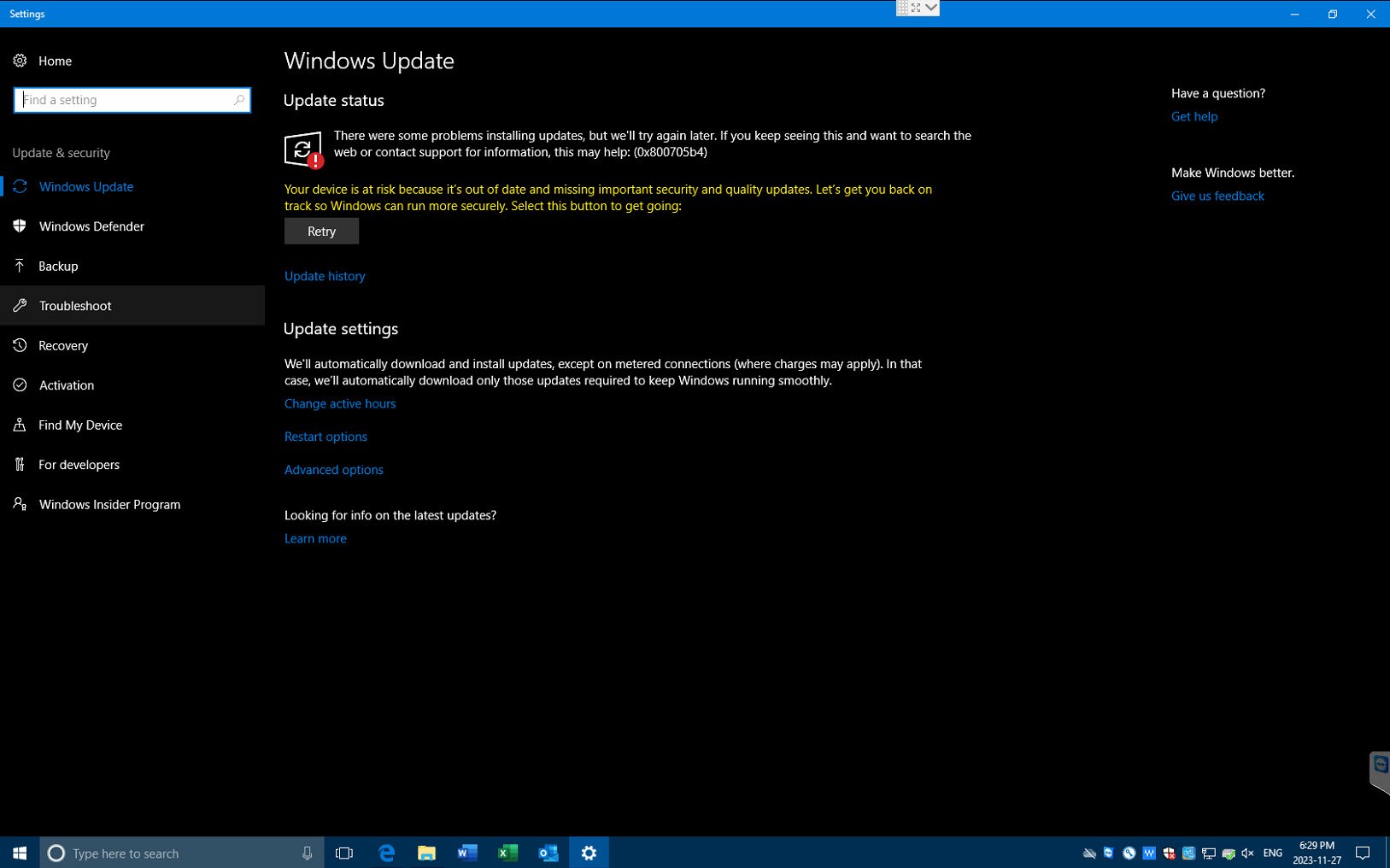Click the Type here to search box
1390x868 pixels.
[182, 853]
